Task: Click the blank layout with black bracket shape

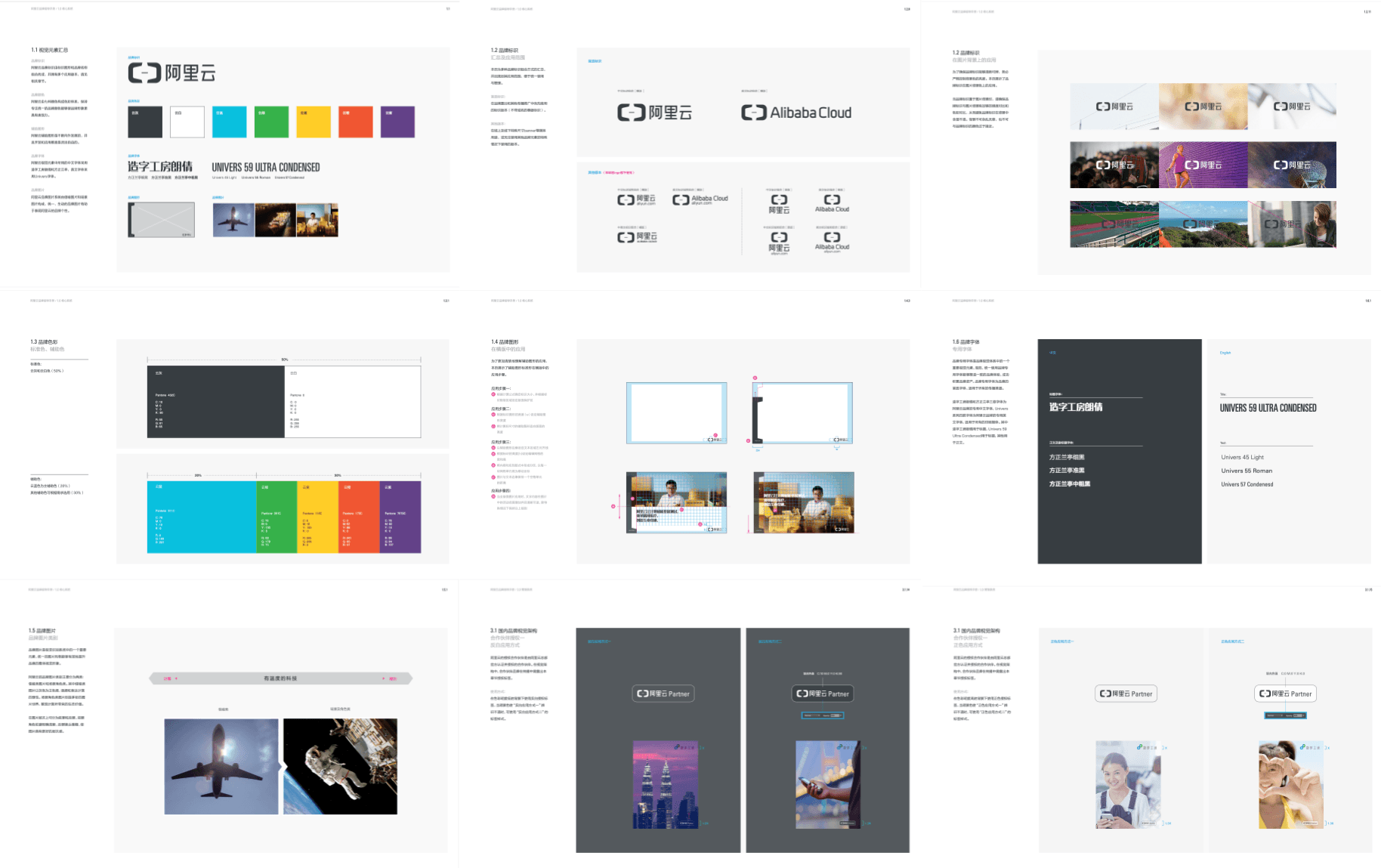Action: tap(802, 412)
